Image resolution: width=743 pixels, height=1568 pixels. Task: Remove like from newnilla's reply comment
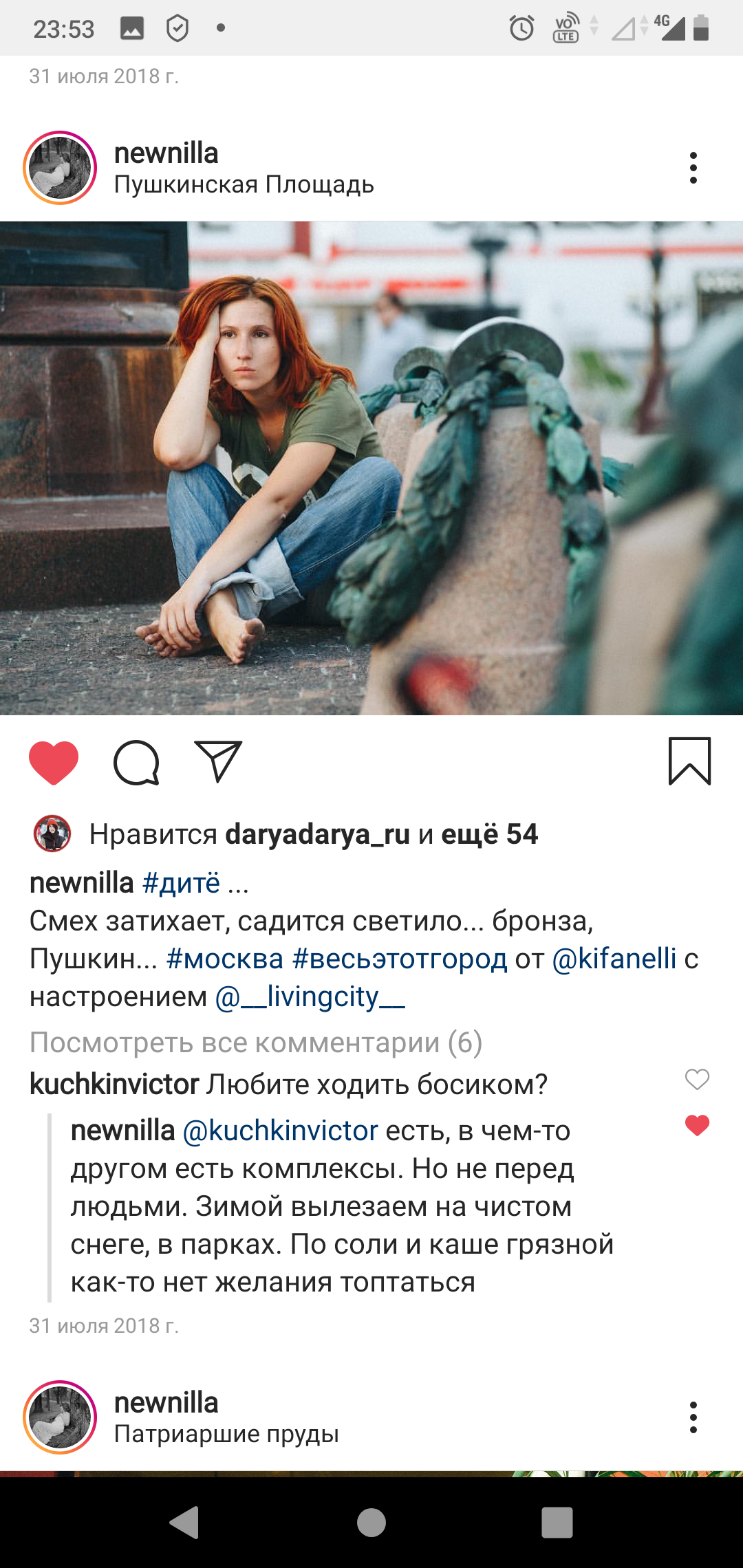[x=697, y=1126]
